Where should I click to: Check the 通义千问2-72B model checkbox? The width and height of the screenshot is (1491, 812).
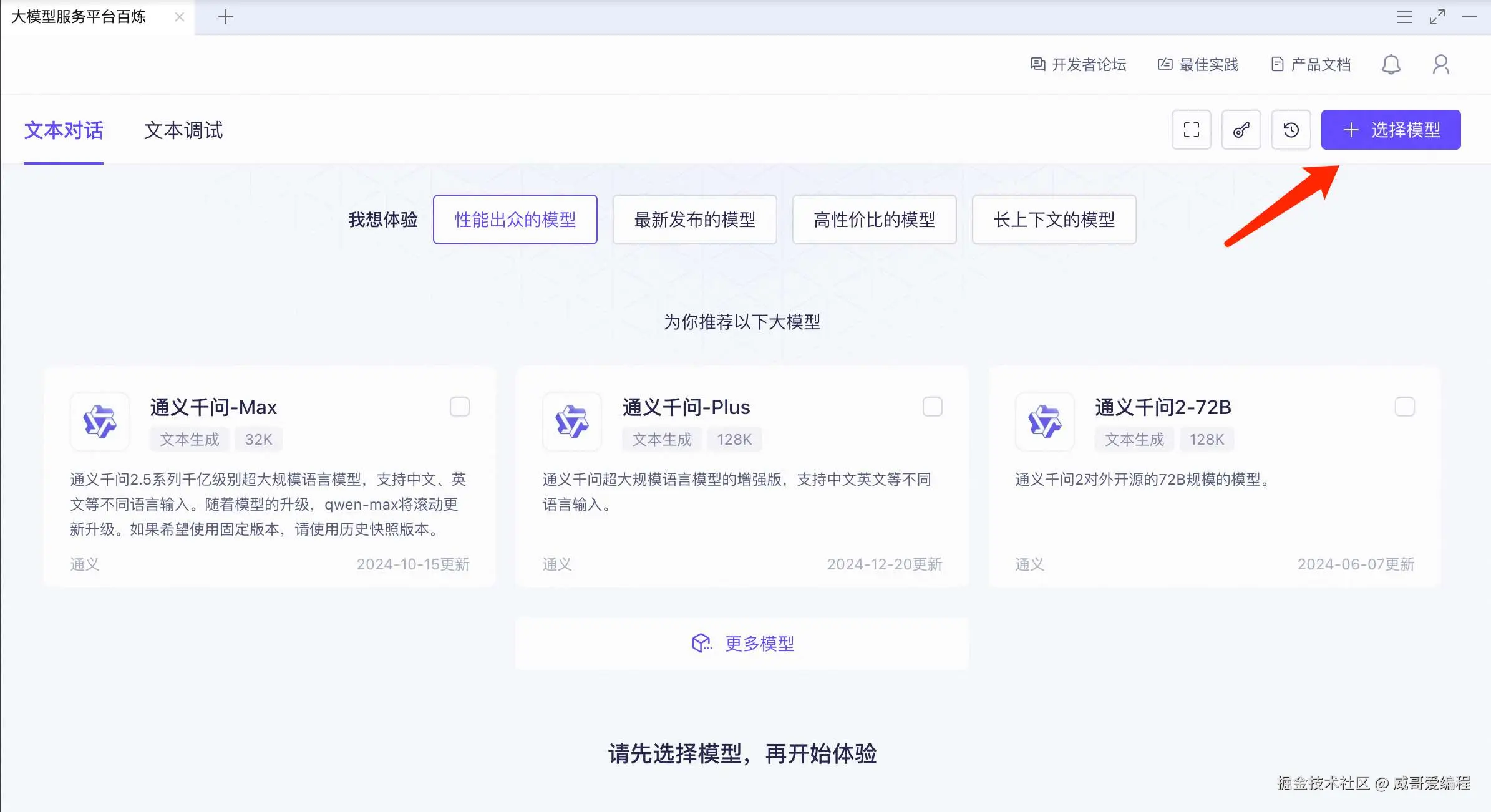[x=1404, y=407]
